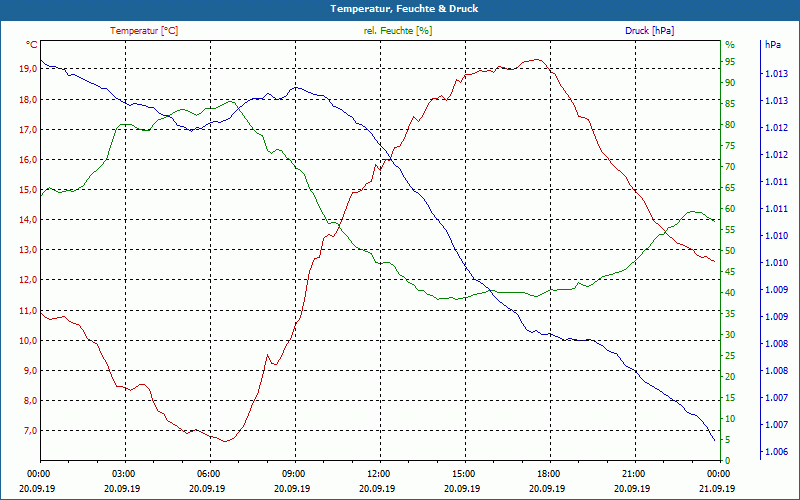Click temperature axis tick 19,0

[x=28, y=69]
